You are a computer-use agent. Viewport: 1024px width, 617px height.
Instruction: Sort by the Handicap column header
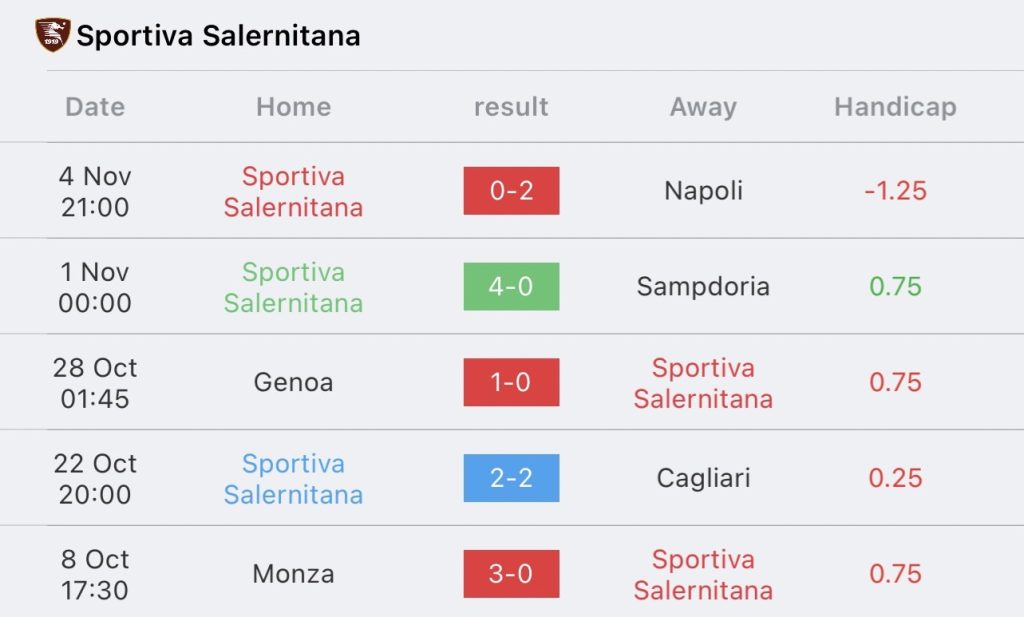click(x=895, y=107)
